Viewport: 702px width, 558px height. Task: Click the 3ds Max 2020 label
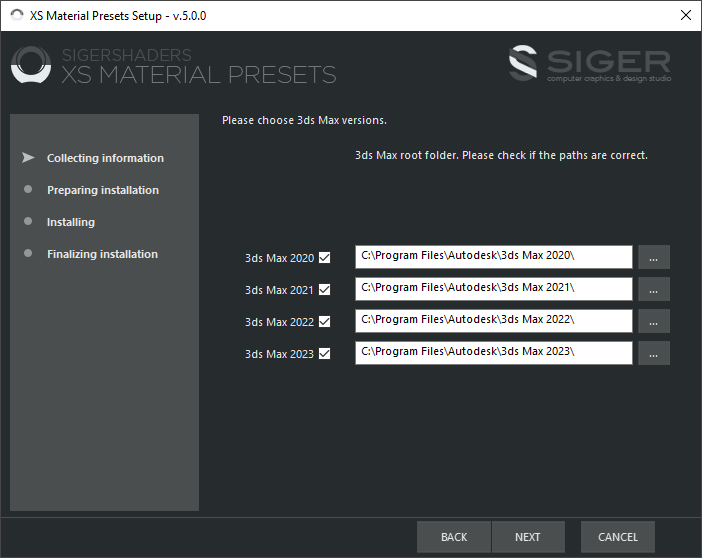[x=279, y=258]
